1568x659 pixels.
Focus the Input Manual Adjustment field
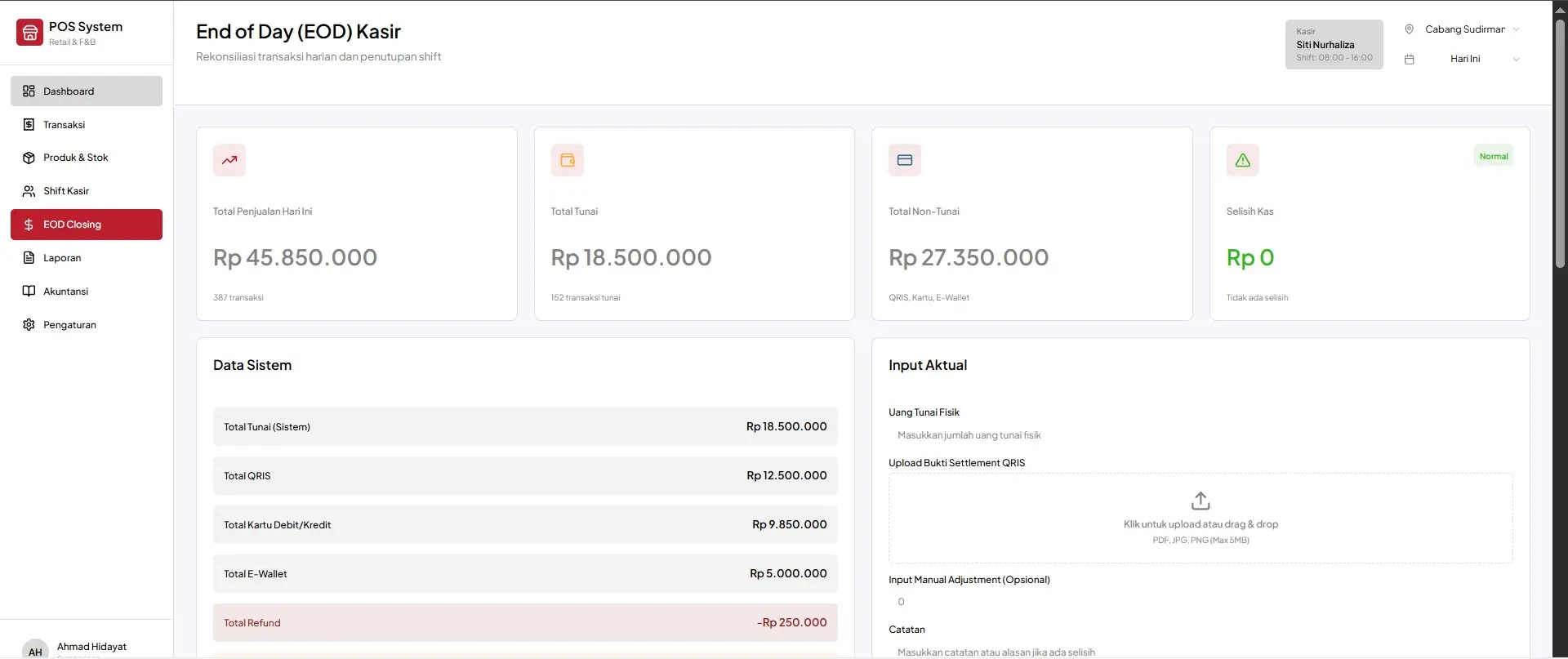pyautogui.click(x=1200, y=602)
